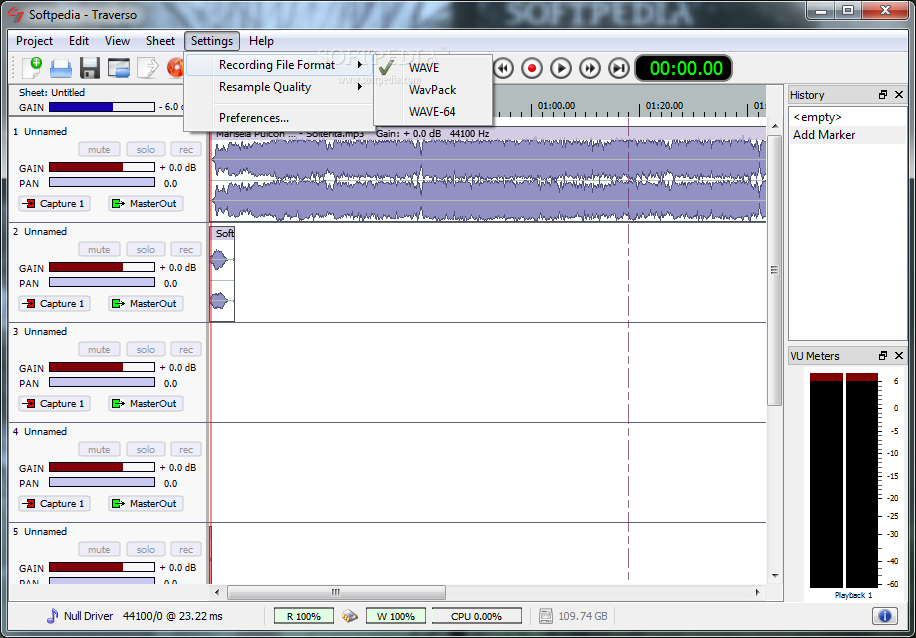This screenshot has width=916, height=638.
Task: Click the window-like project manager toolbar icon
Action: (119, 68)
